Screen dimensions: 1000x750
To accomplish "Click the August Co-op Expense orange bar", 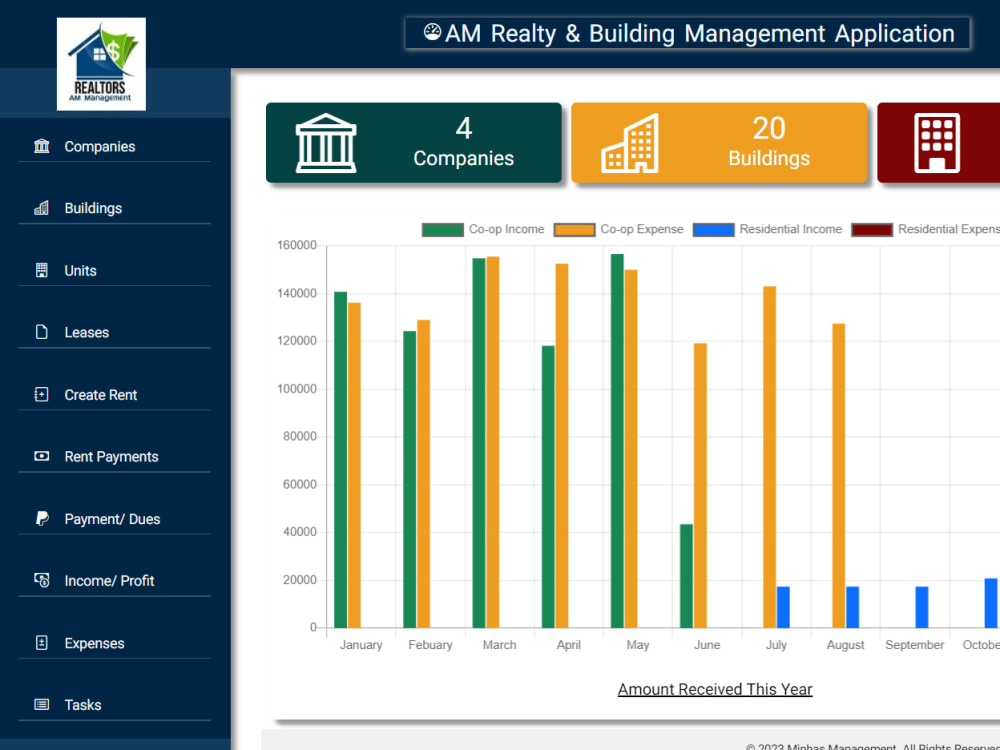I will point(839,476).
